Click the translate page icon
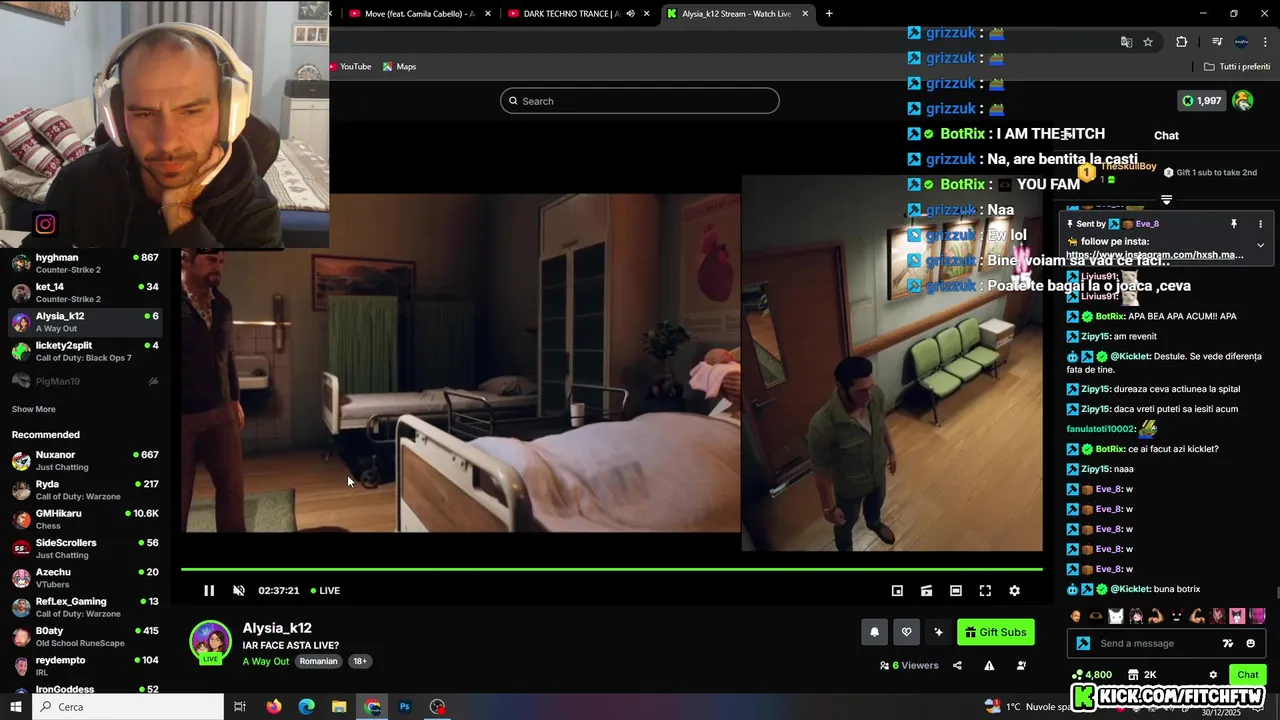This screenshot has height=720, width=1280. point(1126,42)
